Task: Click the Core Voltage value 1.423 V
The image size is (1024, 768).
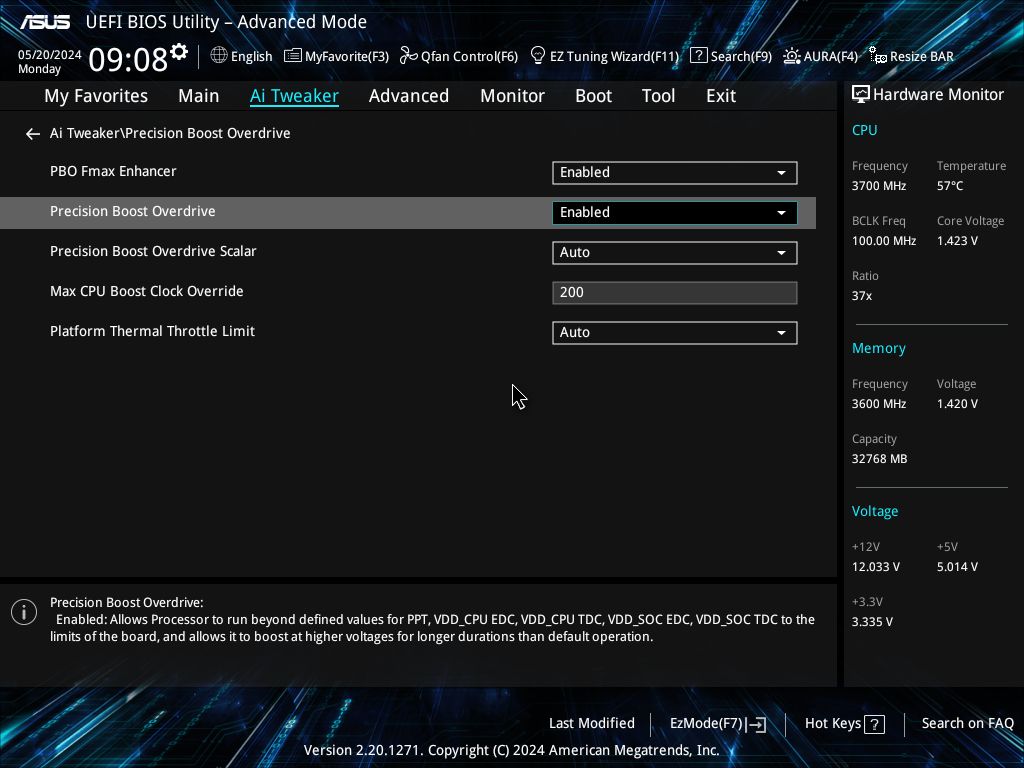Action: pyautogui.click(x=957, y=241)
